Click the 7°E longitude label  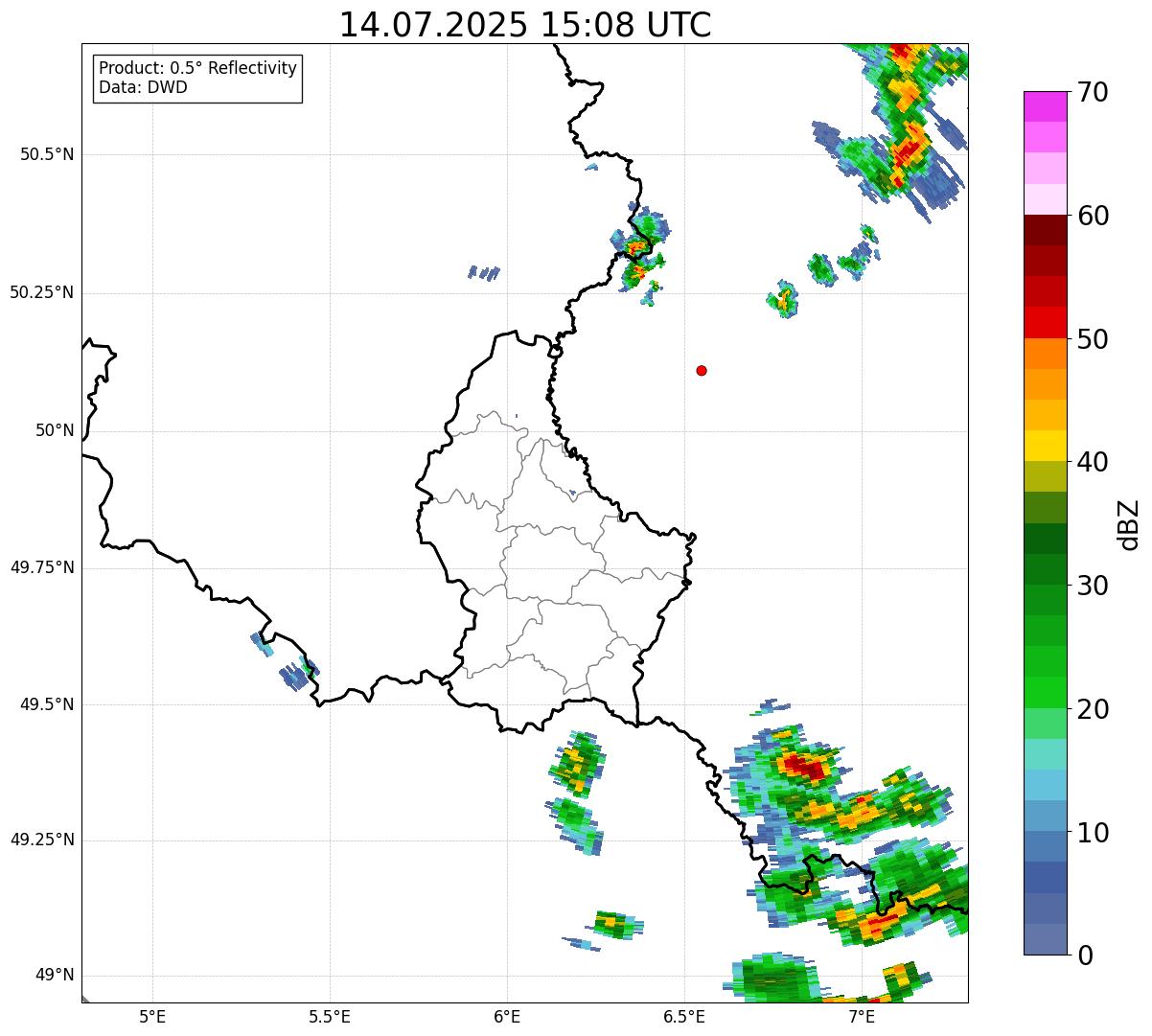tap(862, 1016)
